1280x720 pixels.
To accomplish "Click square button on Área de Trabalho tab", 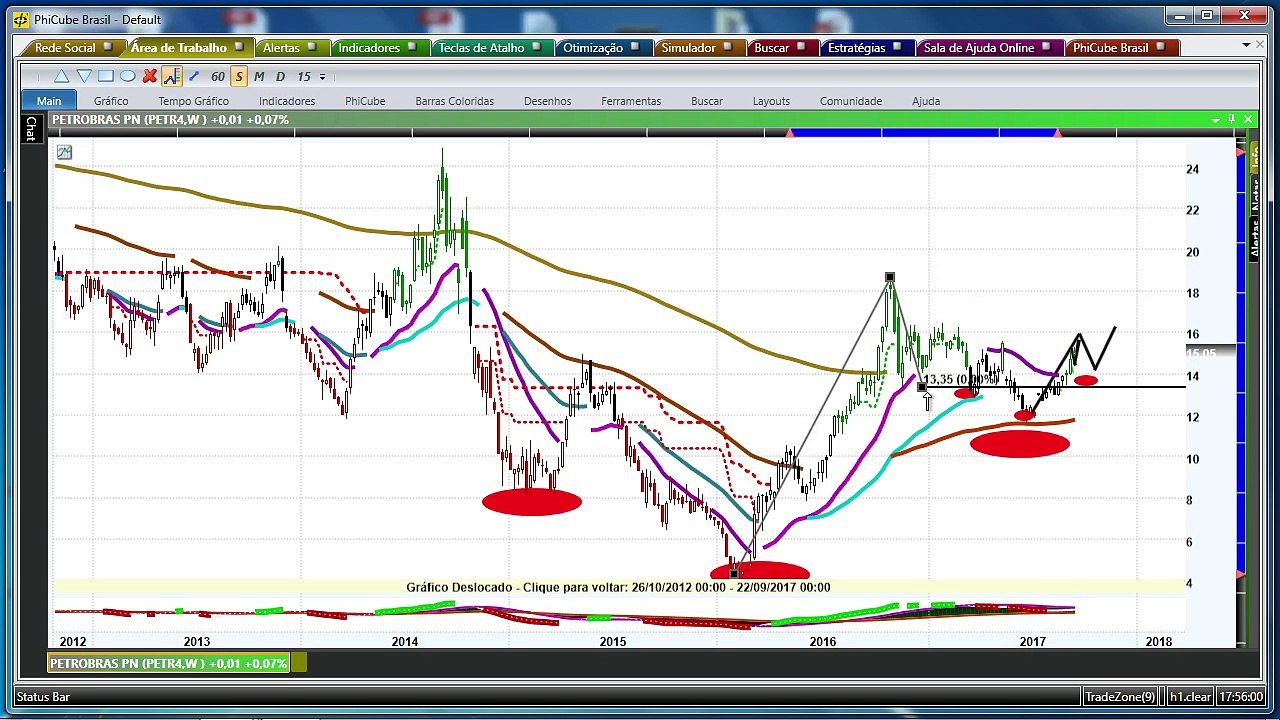I will tap(238, 47).
